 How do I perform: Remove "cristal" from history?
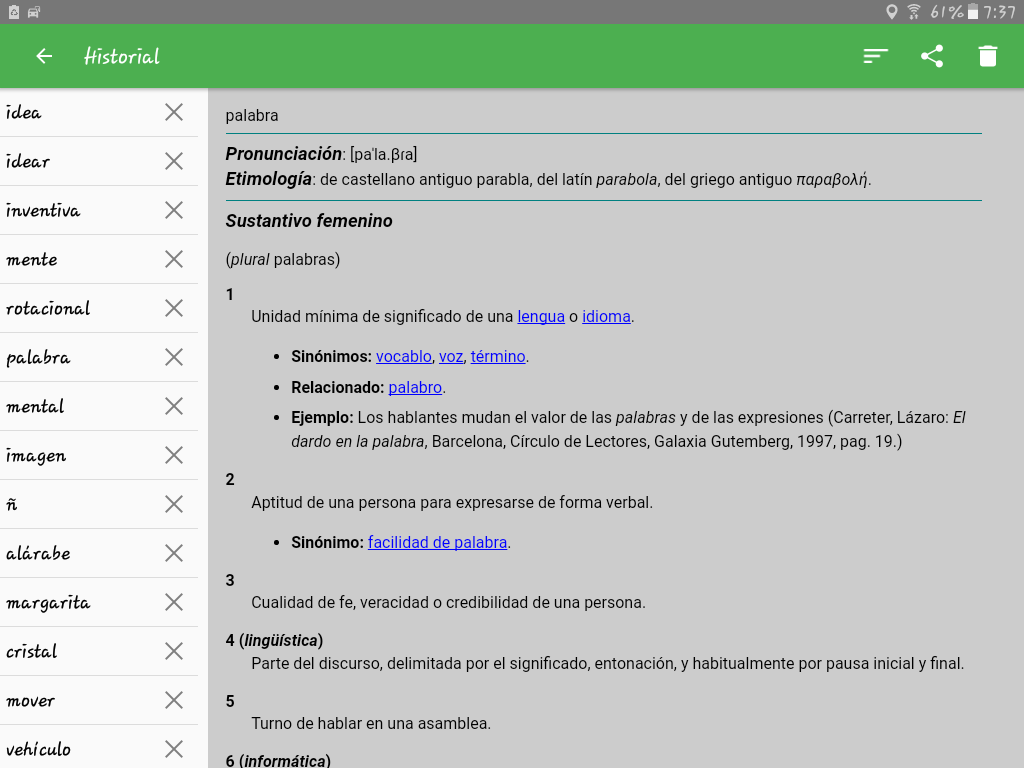[172, 650]
